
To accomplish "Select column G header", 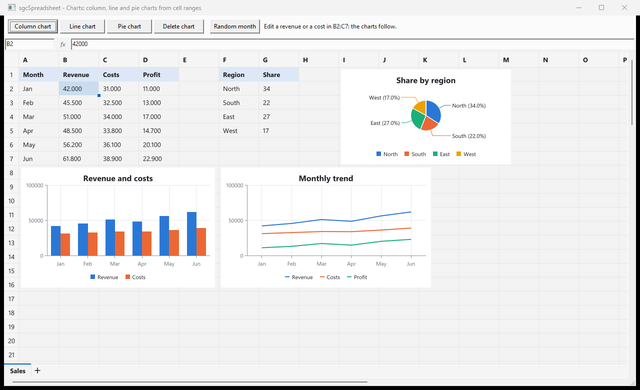I will pyautogui.click(x=278, y=60).
